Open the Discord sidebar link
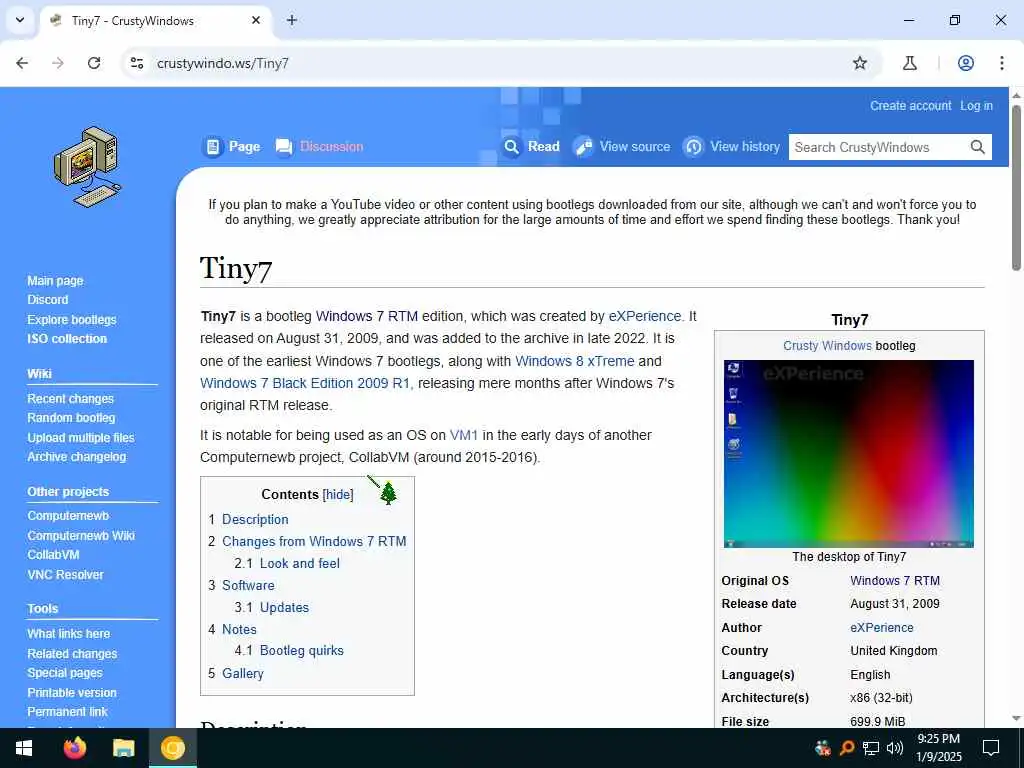The width and height of the screenshot is (1024, 768). point(48,300)
